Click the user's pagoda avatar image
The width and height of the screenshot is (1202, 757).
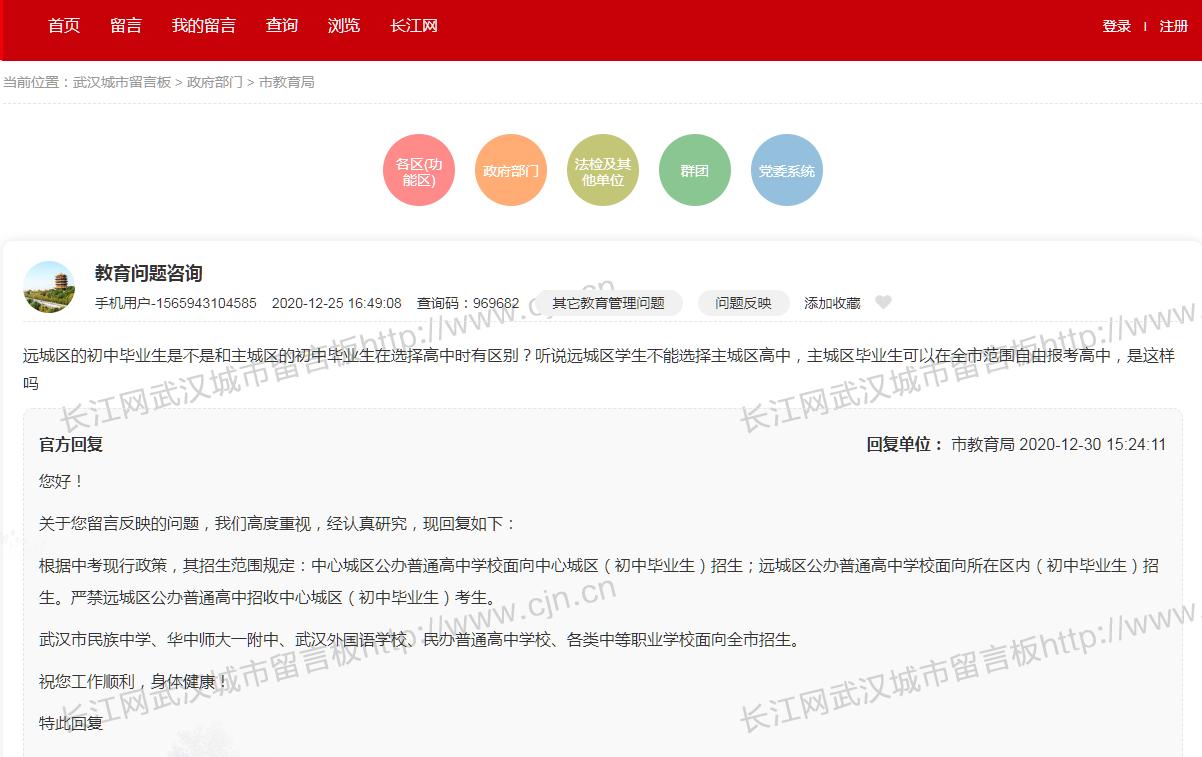pyautogui.click(x=49, y=287)
